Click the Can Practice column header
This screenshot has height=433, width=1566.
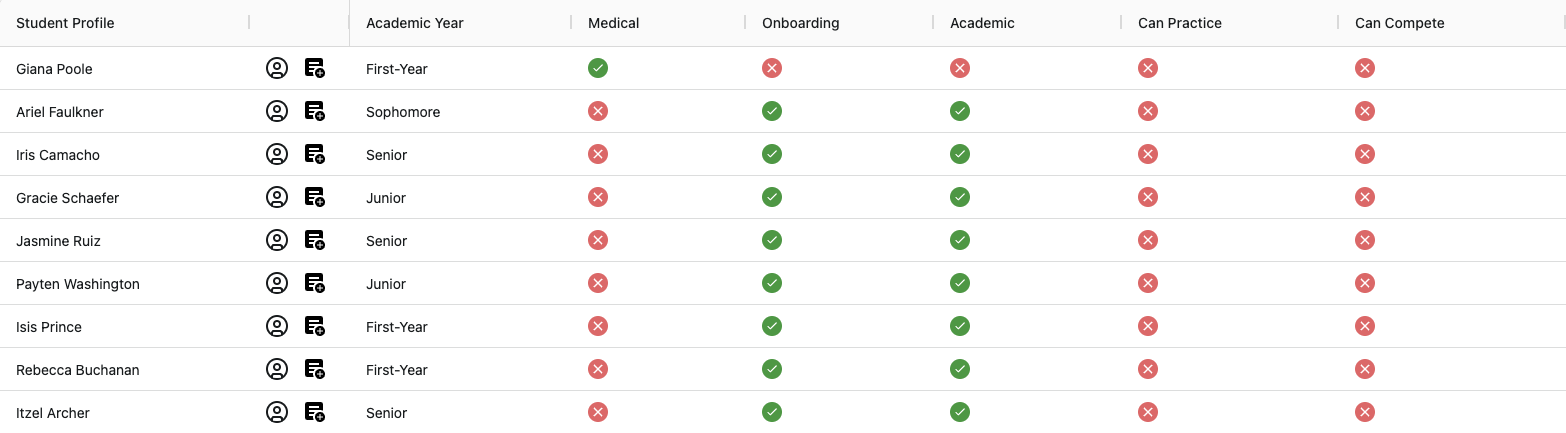point(1180,23)
